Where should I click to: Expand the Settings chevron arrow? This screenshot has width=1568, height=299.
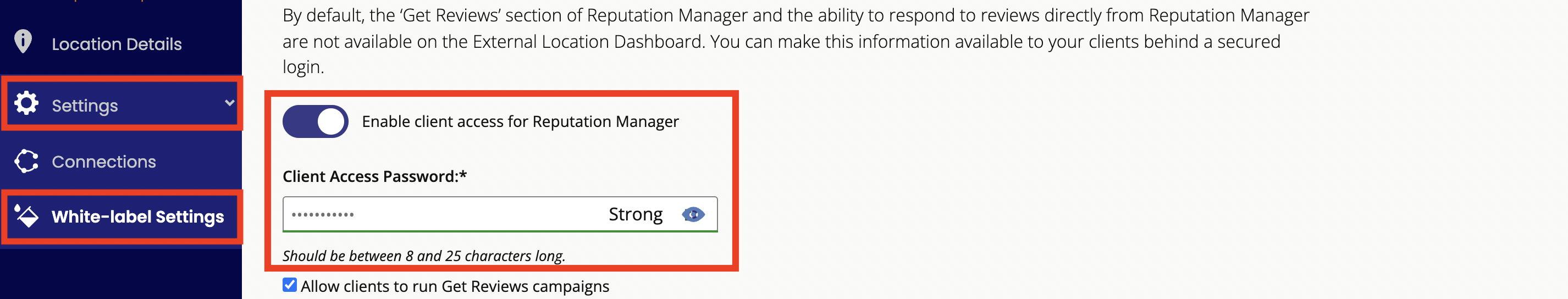click(x=229, y=103)
